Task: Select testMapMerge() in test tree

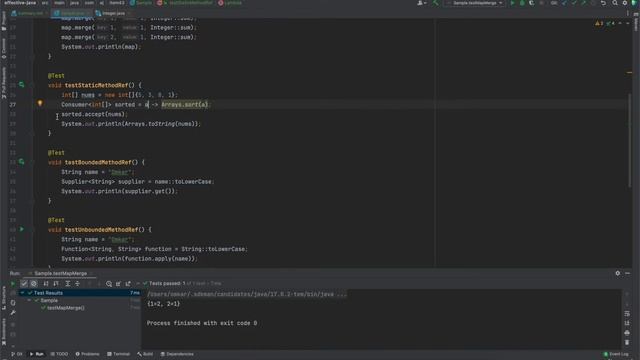Action: (x=66, y=308)
